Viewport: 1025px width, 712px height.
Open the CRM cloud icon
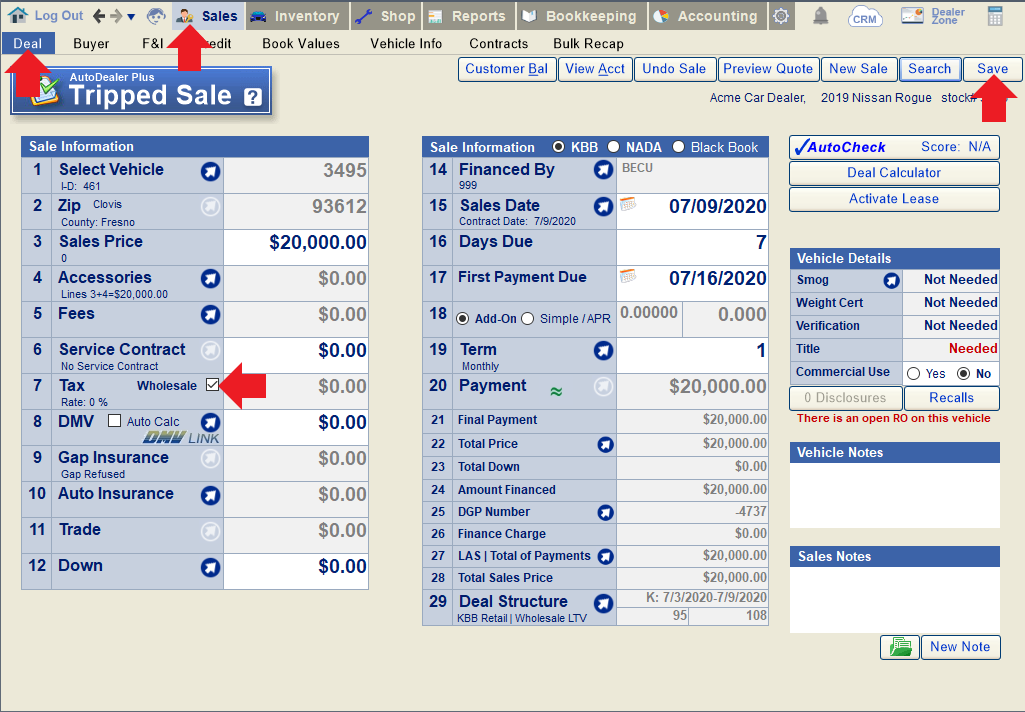click(864, 16)
